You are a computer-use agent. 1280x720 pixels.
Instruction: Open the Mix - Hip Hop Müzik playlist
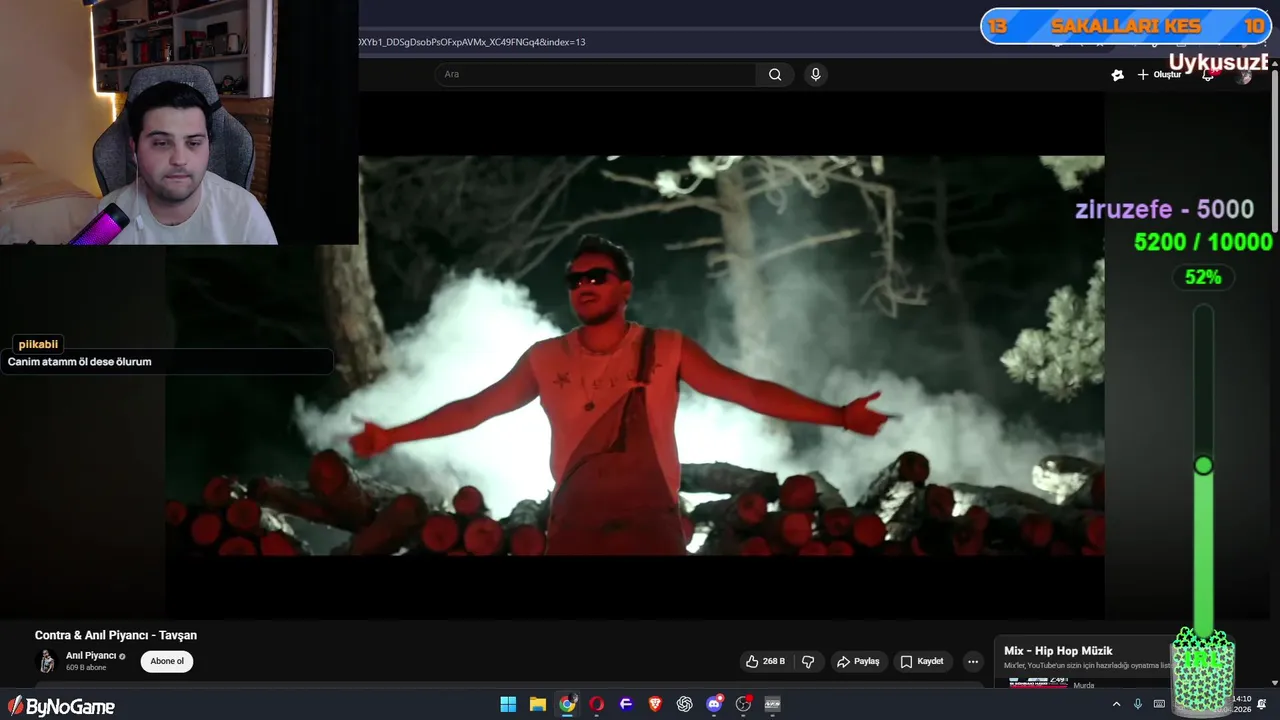pyautogui.click(x=1058, y=651)
